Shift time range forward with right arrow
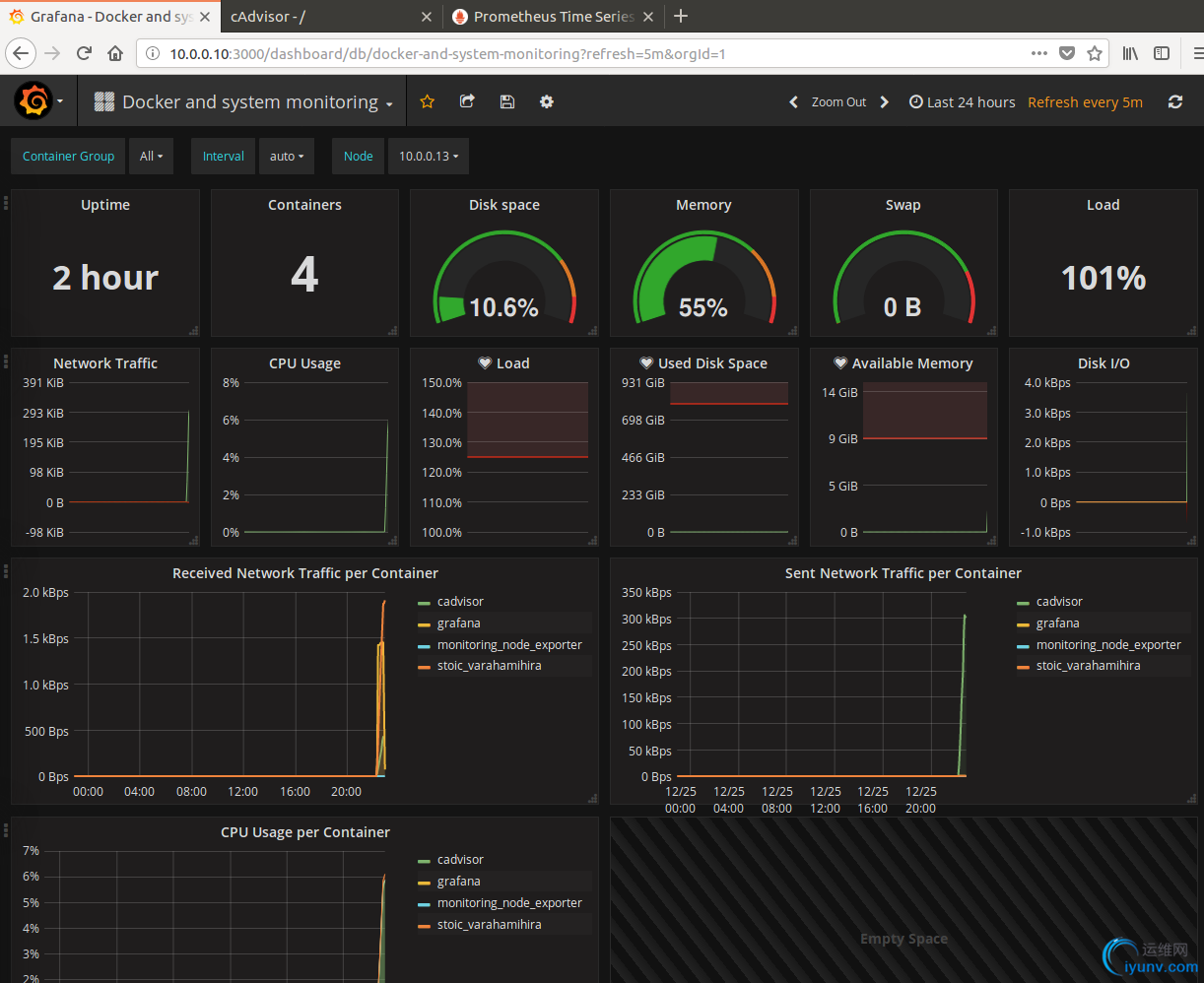Image resolution: width=1204 pixels, height=983 pixels. coord(885,101)
